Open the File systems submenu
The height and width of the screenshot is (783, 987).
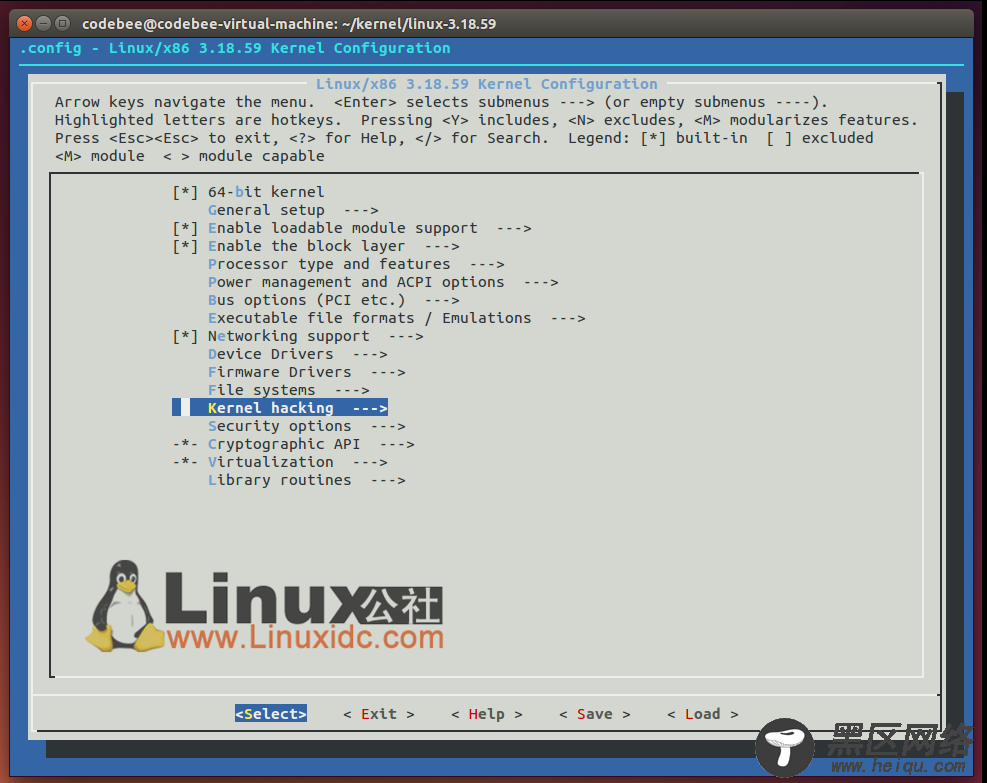[289, 390]
